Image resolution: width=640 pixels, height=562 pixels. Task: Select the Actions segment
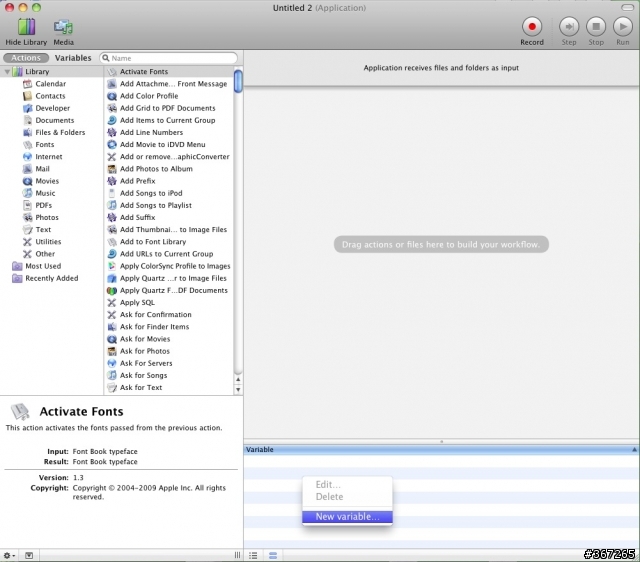pyautogui.click(x=26, y=58)
